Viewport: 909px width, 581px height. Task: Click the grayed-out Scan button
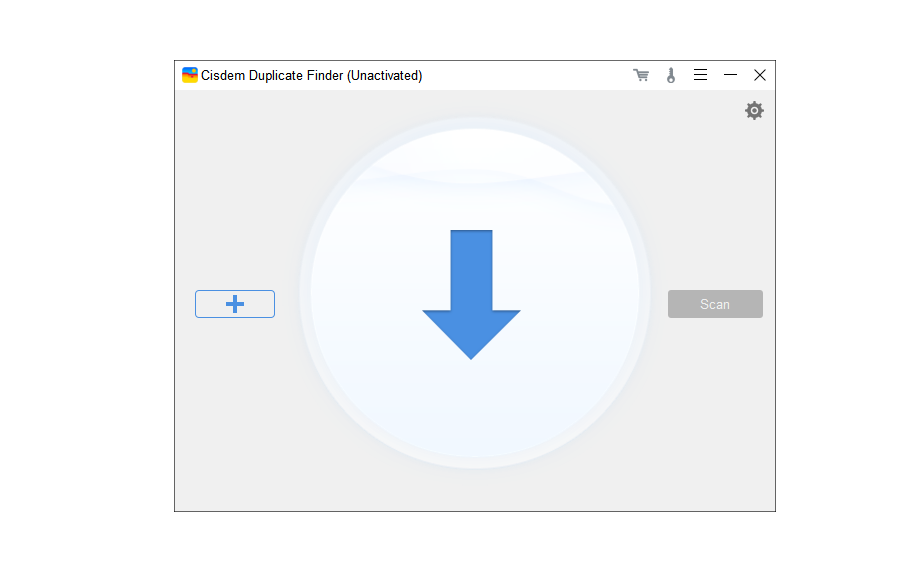(715, 304)
